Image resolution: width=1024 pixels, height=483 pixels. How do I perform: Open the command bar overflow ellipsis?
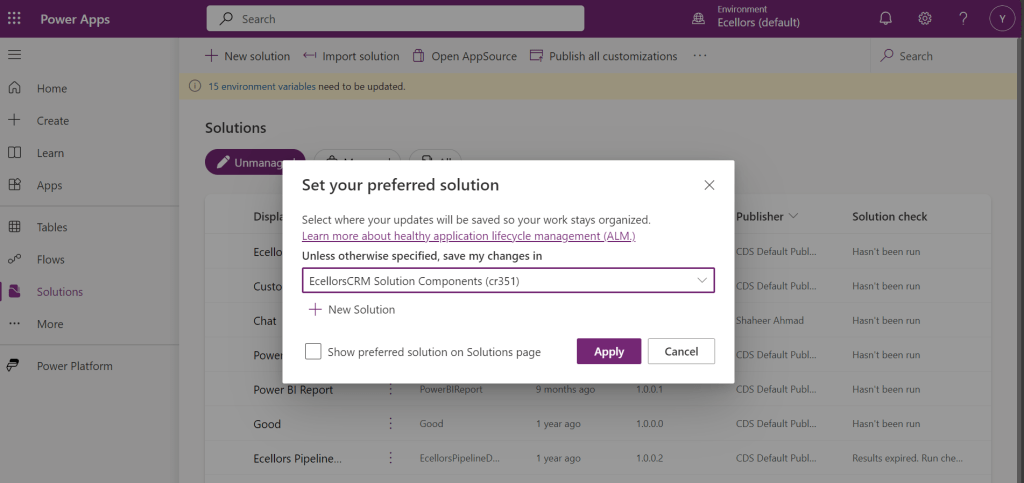point(700,56)
